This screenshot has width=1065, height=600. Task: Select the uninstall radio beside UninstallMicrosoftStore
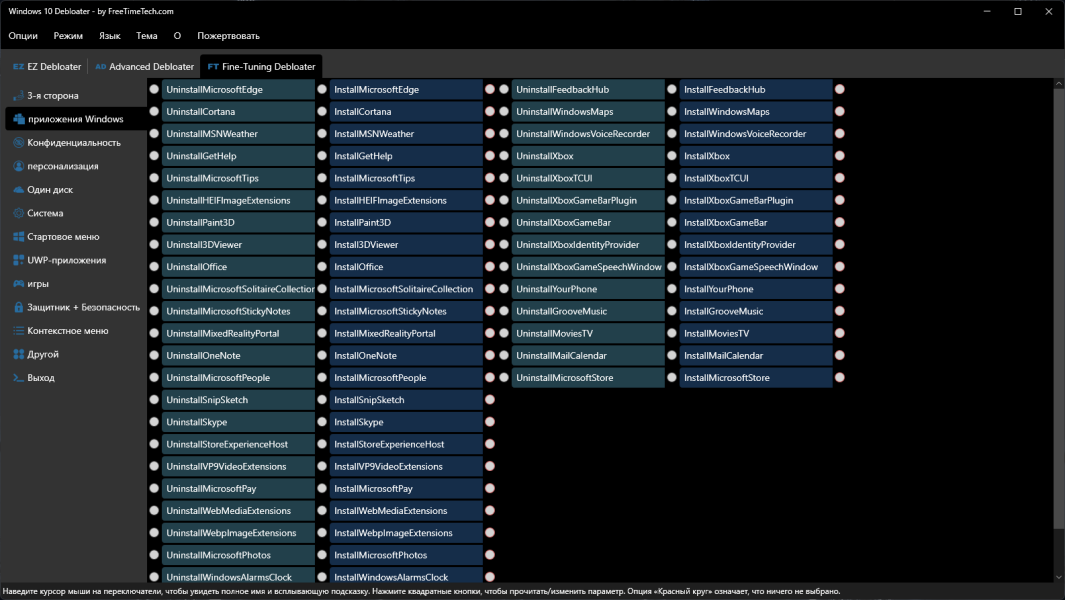point(504,378)
